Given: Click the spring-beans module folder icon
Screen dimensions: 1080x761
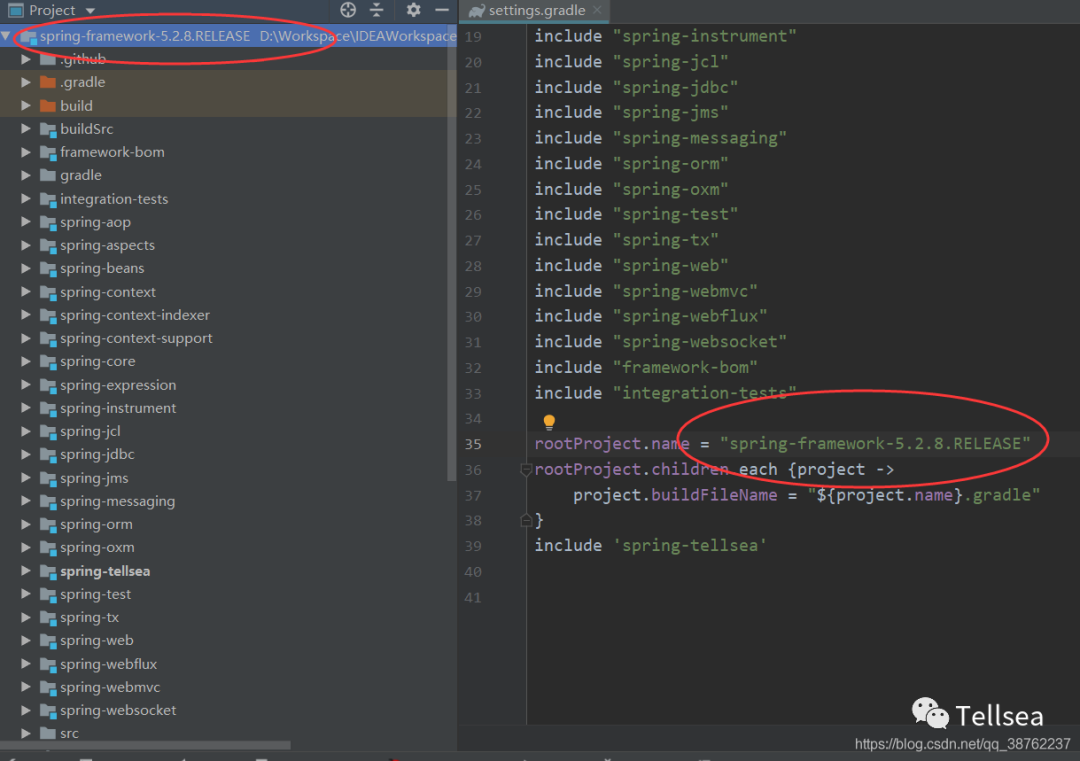Looking at the screenshot, I should 48,269.
